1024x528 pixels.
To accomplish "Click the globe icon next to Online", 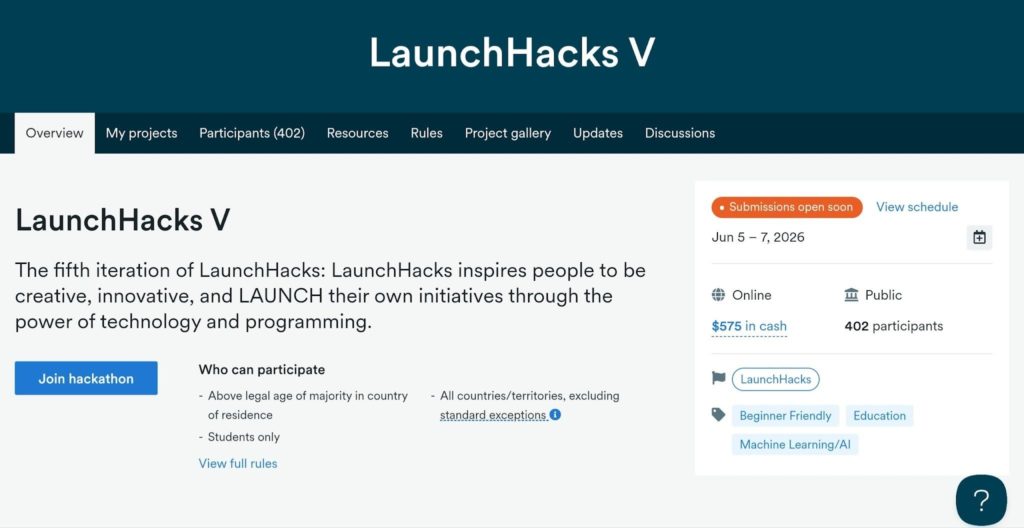I will pos(718,295).
